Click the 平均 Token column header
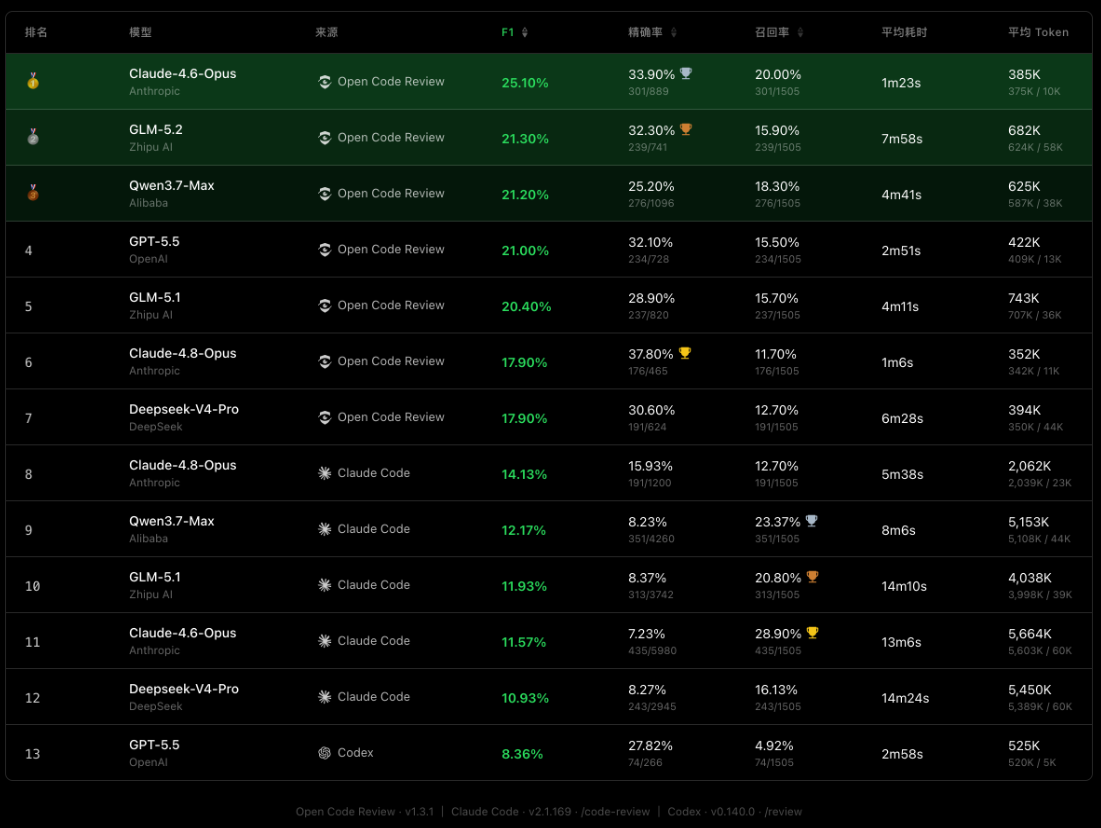Image resolution: width=1101 pixels, height=828 pixels. 1039,32
